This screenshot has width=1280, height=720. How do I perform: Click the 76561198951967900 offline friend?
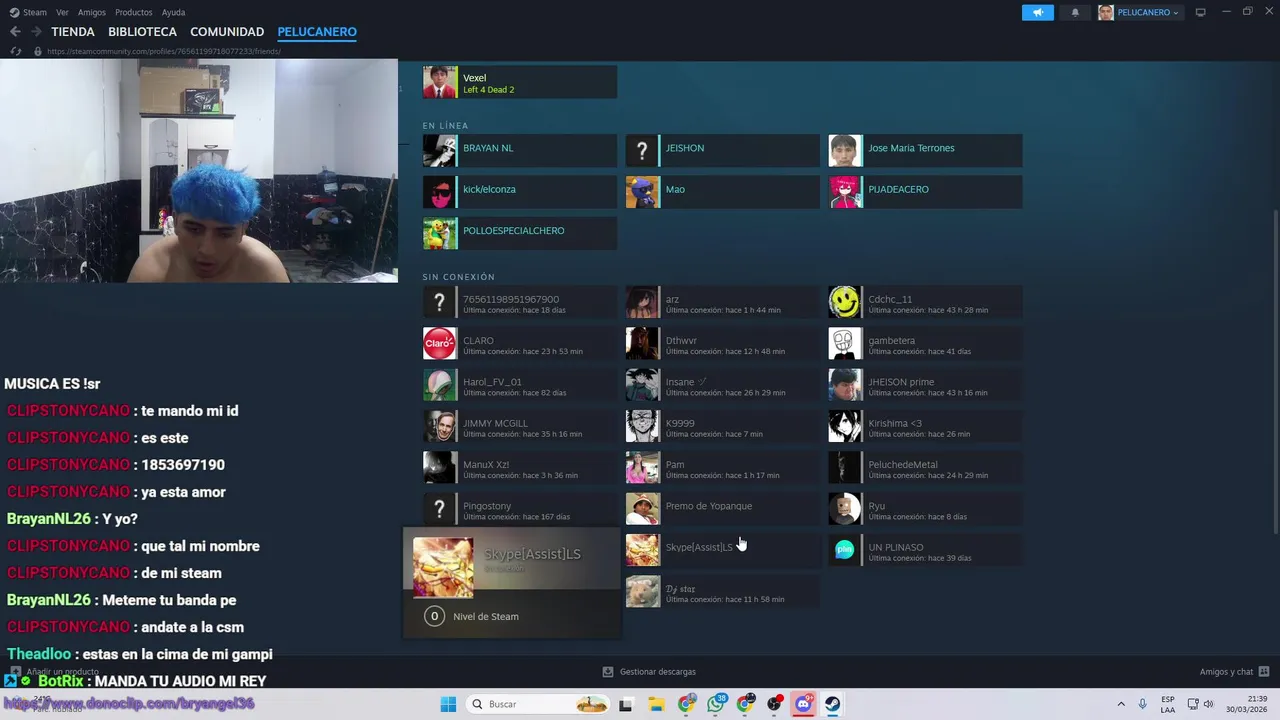click(519, 302)
